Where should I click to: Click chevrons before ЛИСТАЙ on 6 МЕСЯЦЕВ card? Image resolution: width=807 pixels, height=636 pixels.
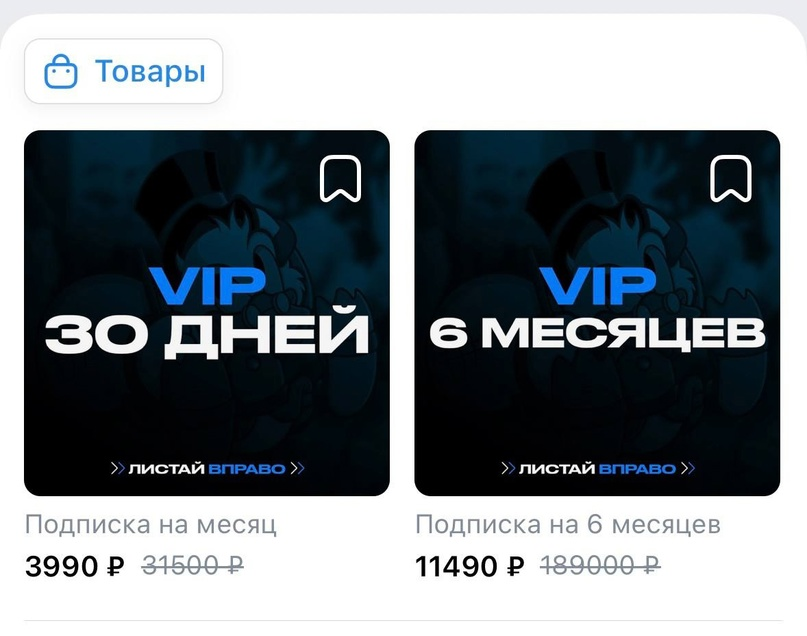[508, 469]
